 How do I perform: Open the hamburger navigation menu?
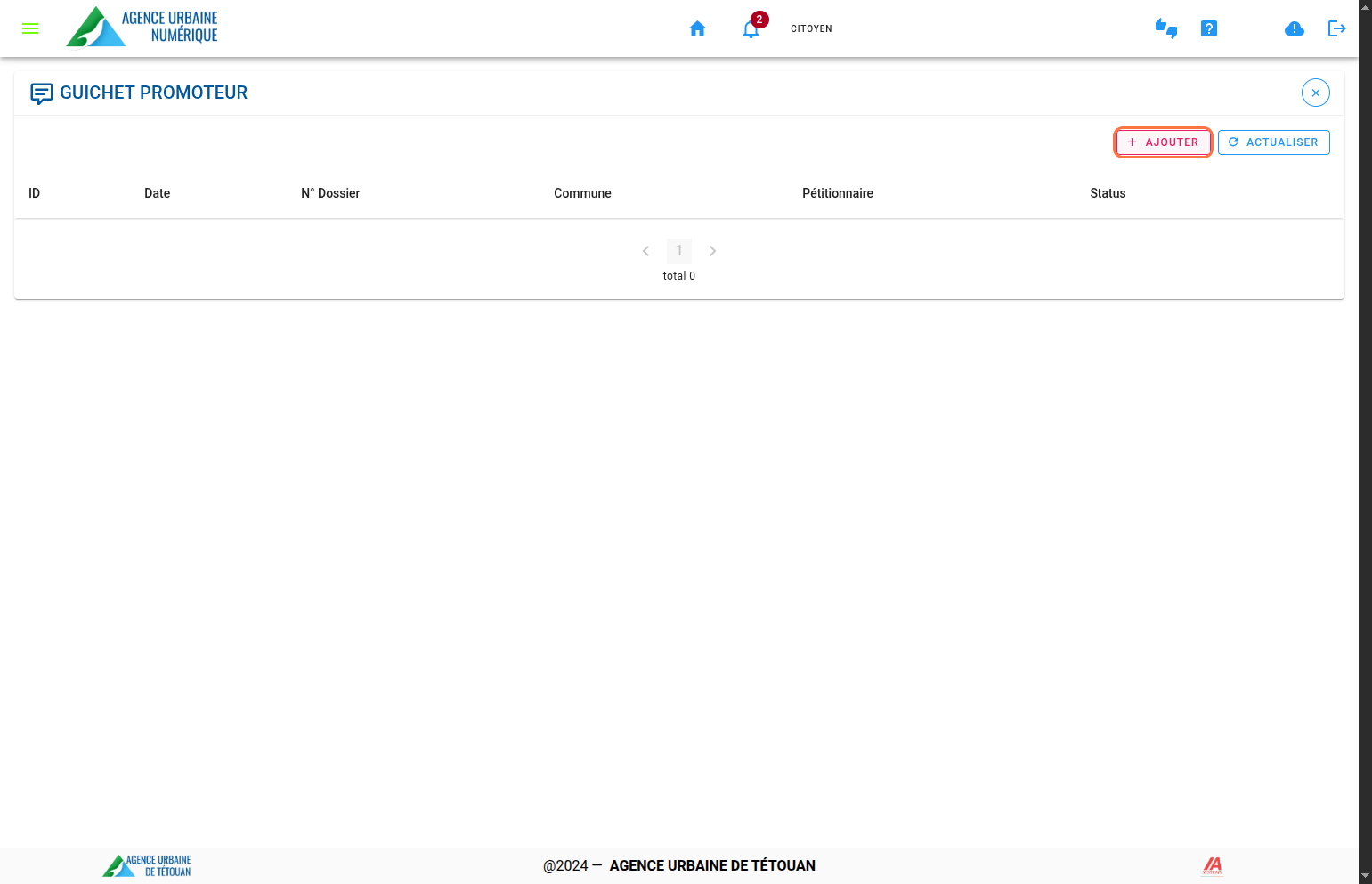coord(30,28)
